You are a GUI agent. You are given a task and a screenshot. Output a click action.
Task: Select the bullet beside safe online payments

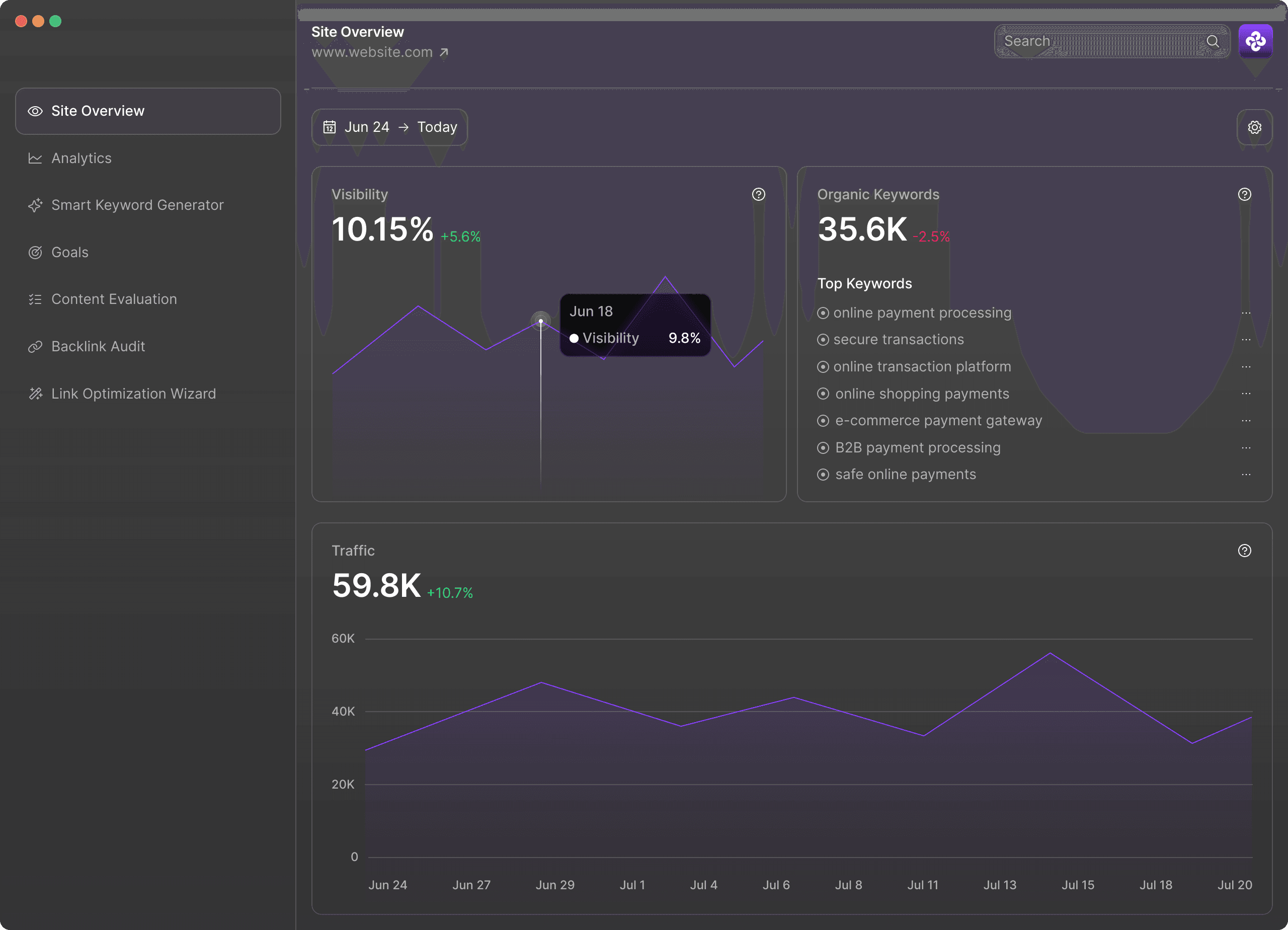pyautogui.click(x=824, y=475)
